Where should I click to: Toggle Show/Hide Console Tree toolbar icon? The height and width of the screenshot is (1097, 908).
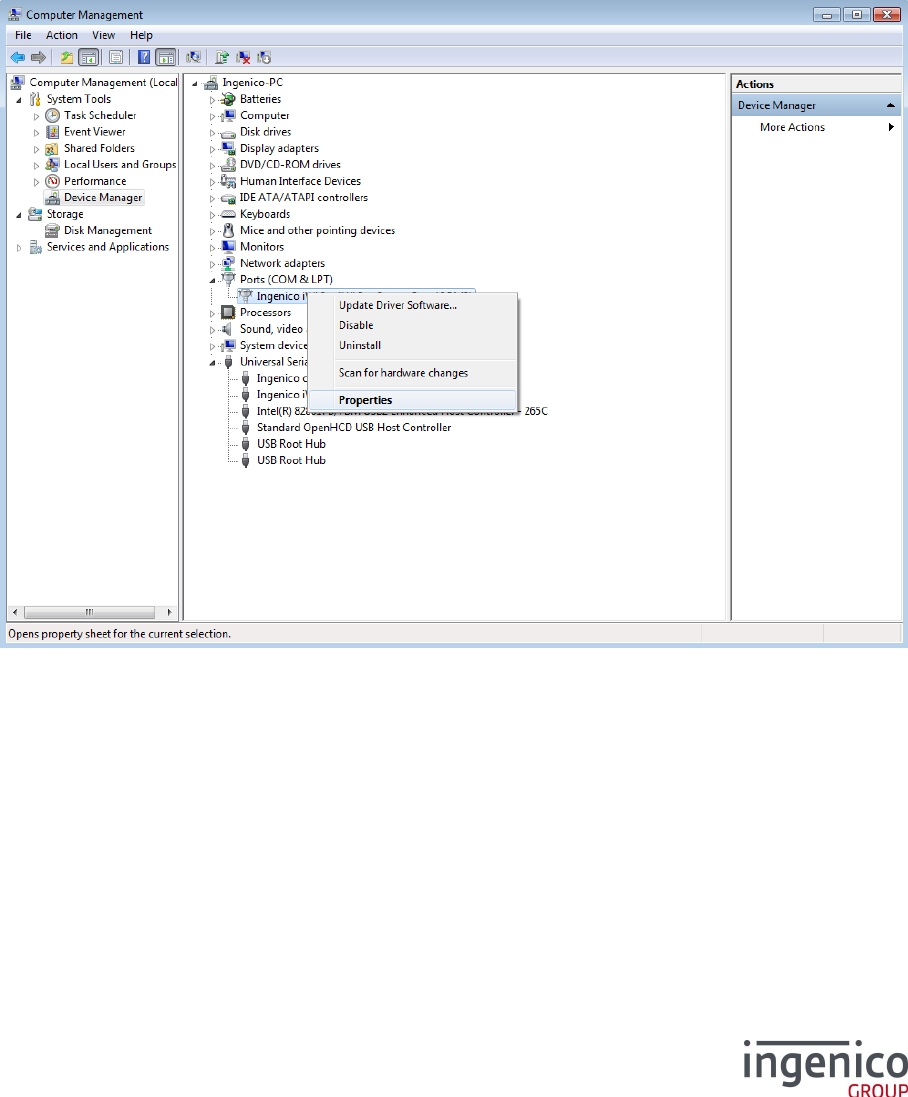(88, 57)
